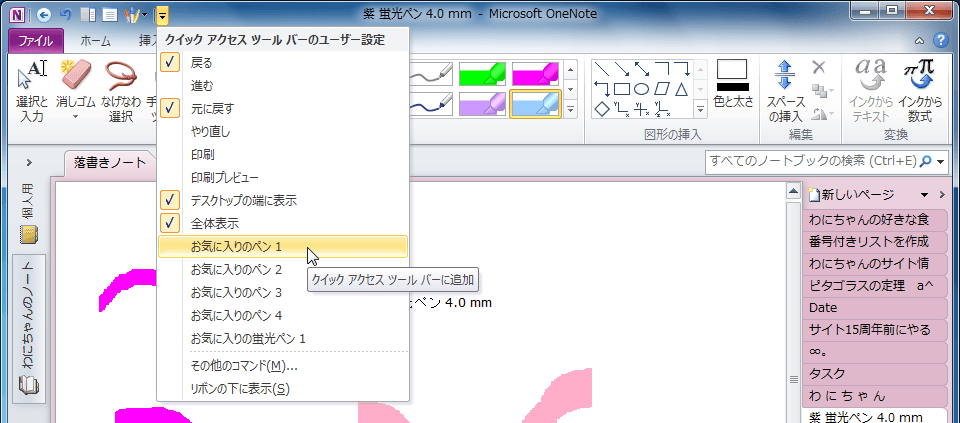
Task: Insert a straight line shape
Action: (602, 70)
